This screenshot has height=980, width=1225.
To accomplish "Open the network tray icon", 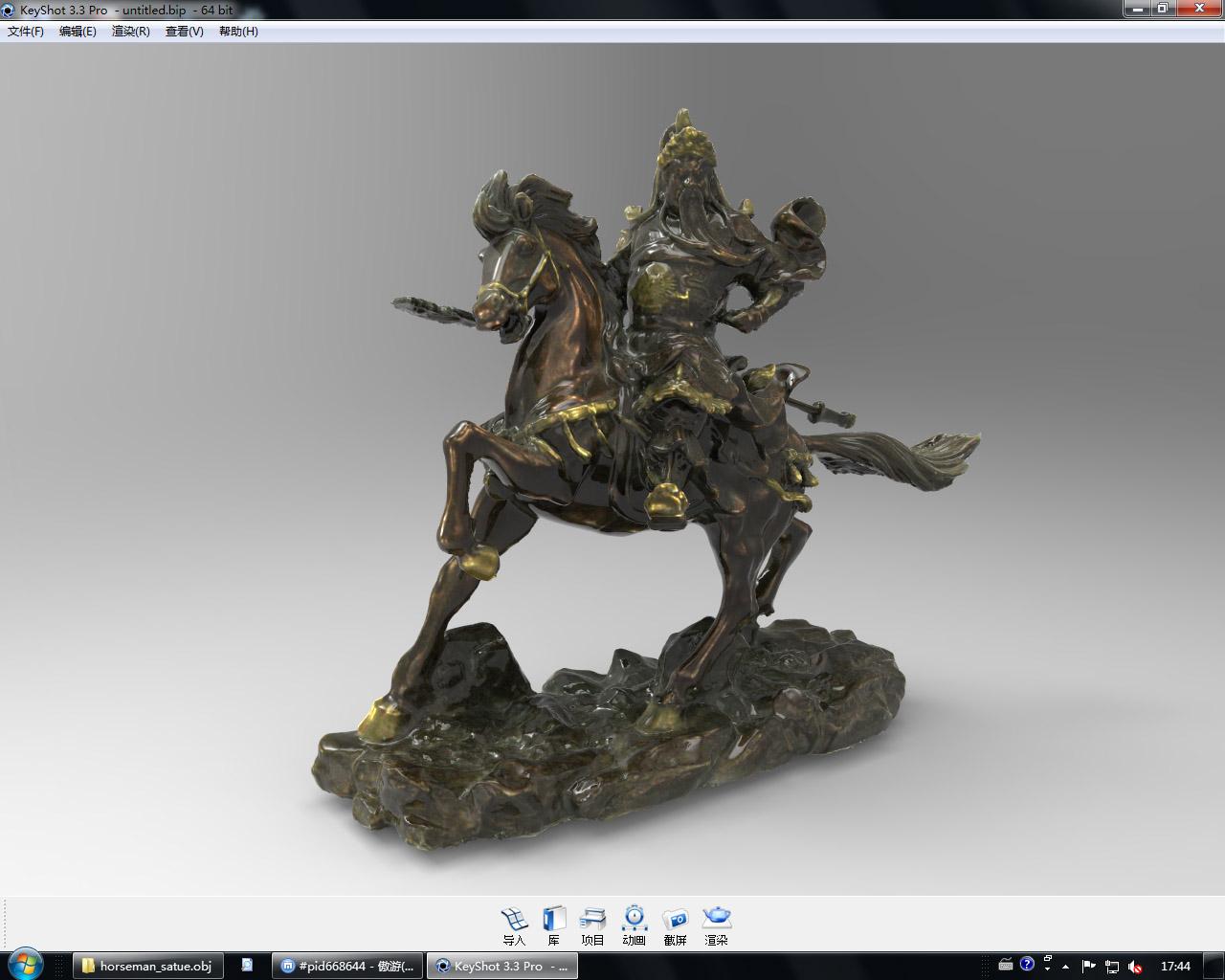I will (x=1112, y=967).
